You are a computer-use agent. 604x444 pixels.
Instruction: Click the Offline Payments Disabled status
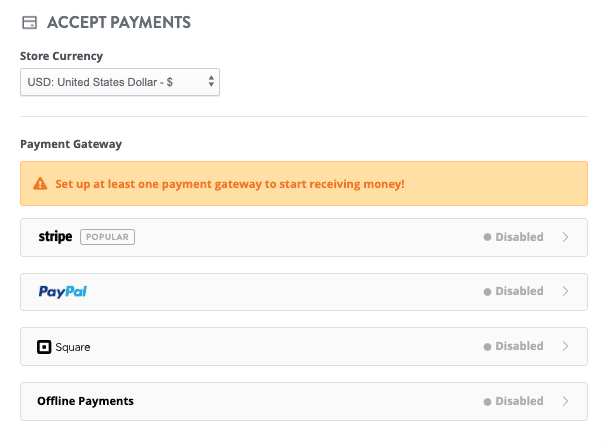click(518, 401)
